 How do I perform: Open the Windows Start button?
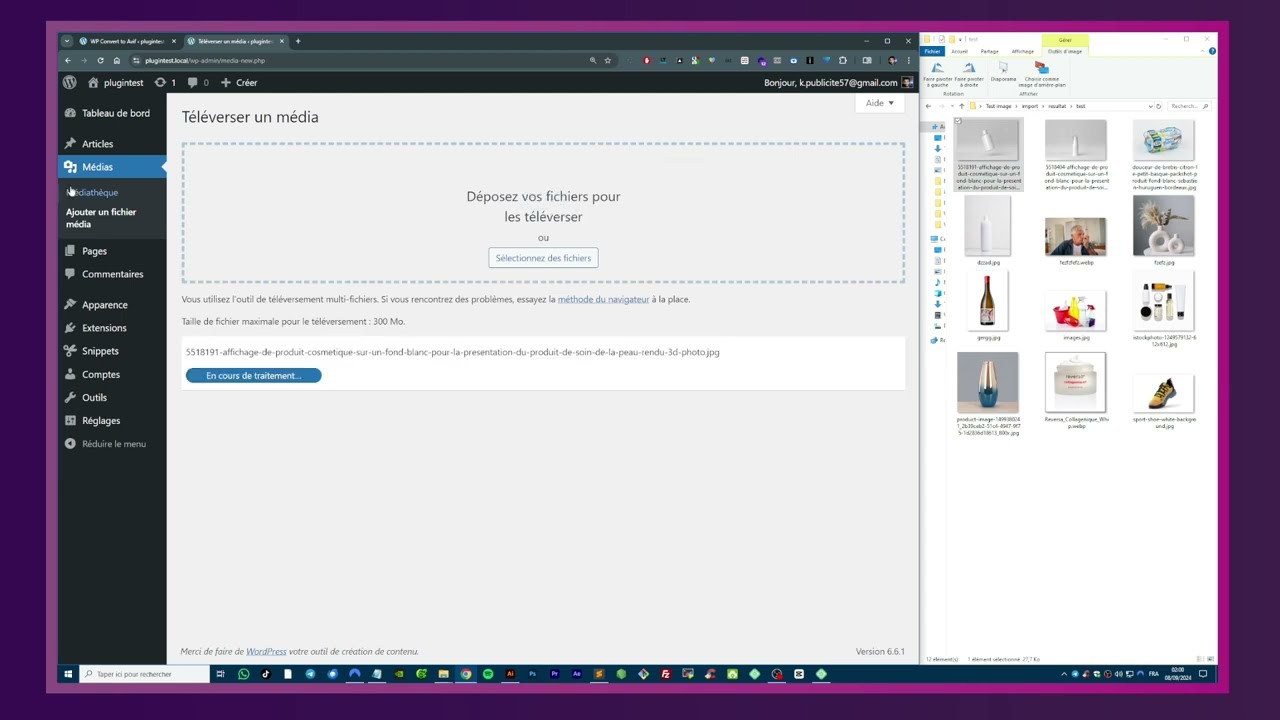pyautogui.click(x=68, y=674)
